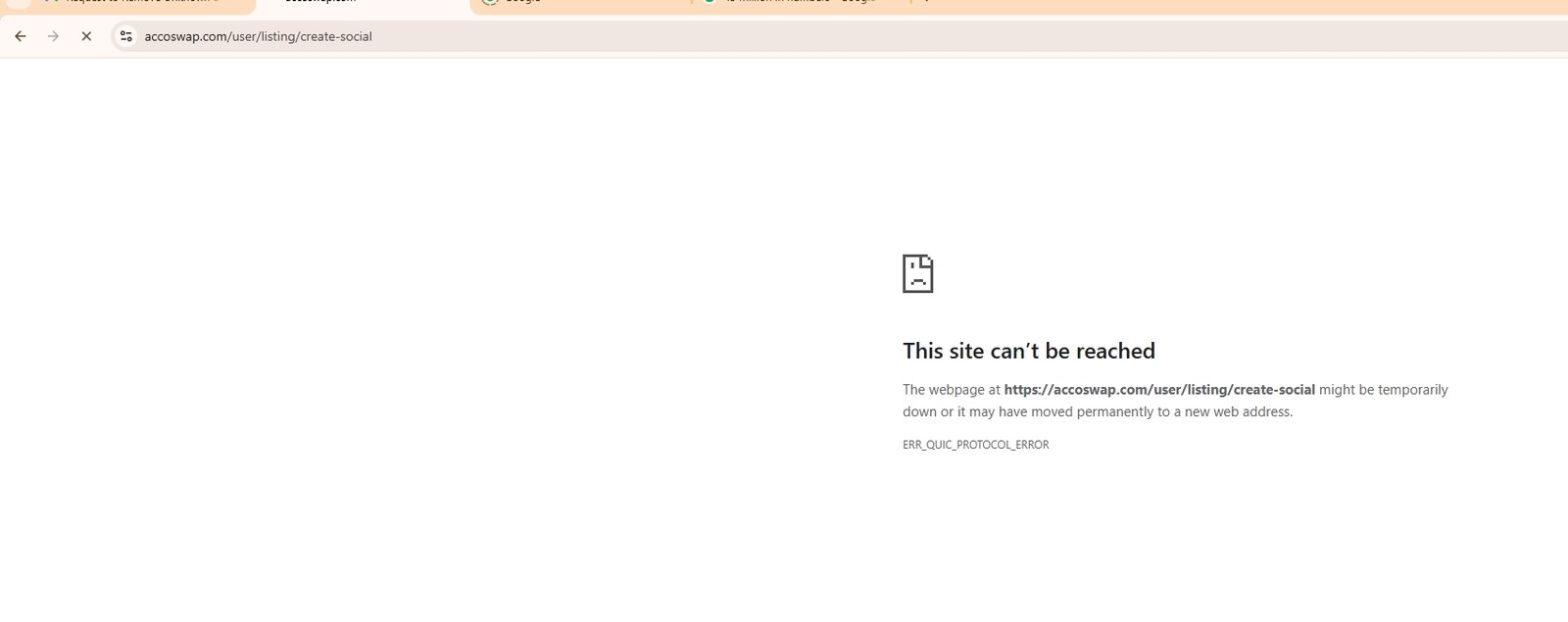
Task: Go back to the previous page
Action: pyautogui.click(x=21, y=36)
